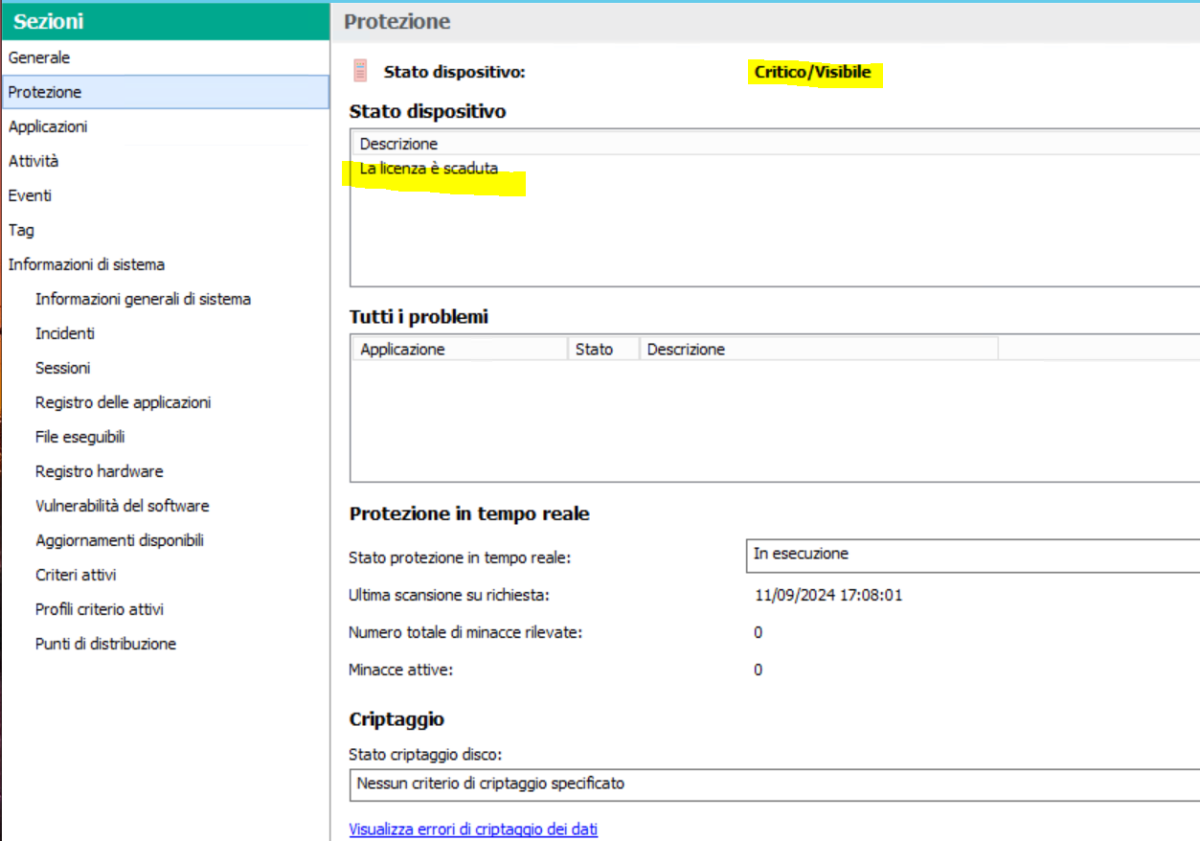Open Aggiornamenti disponibili subsection
The width and height of the screenshot is (1200, 841).
pos(119,540)
